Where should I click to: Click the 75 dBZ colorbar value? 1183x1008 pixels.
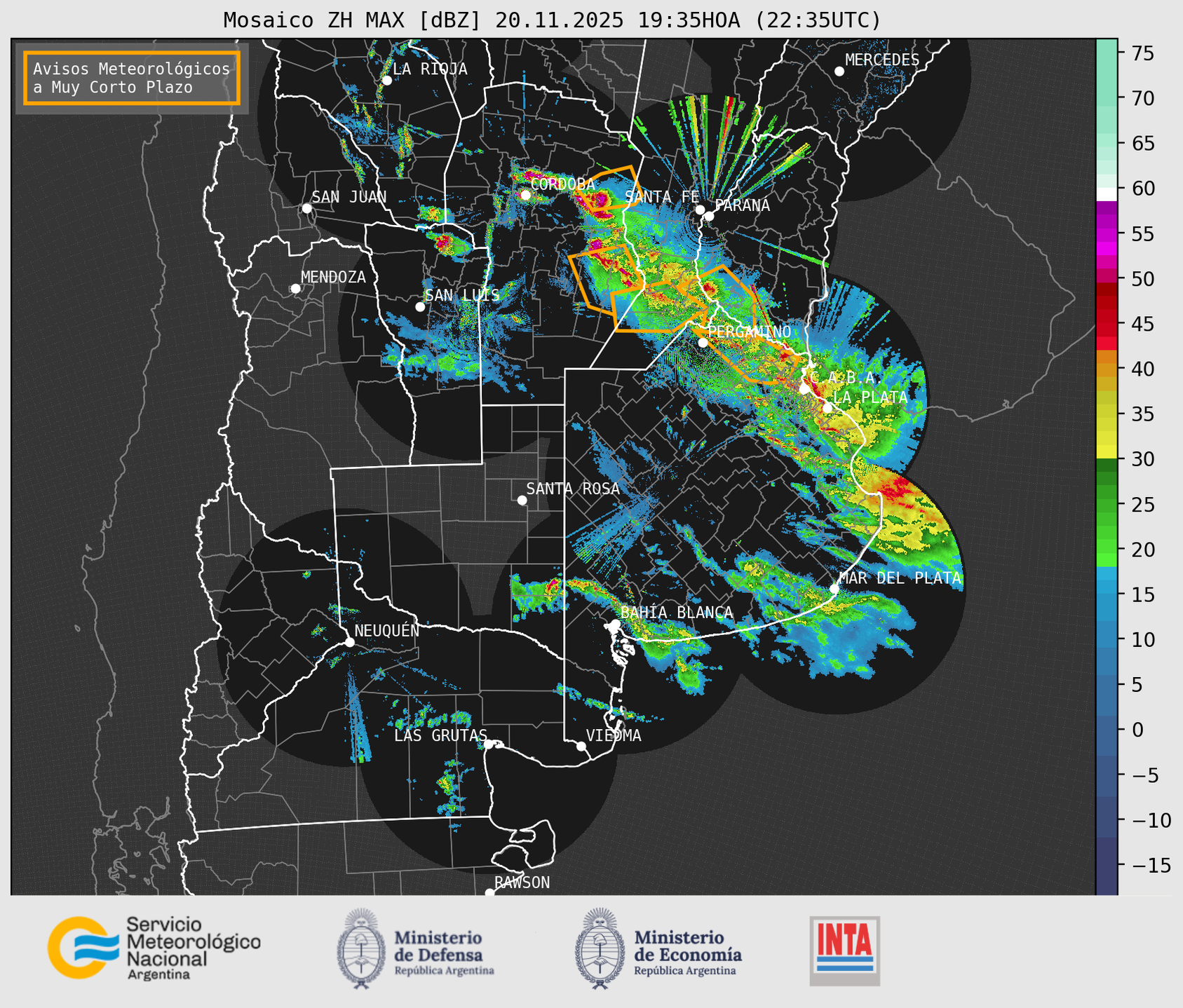pyautogui.click(x=1142, y=53)
